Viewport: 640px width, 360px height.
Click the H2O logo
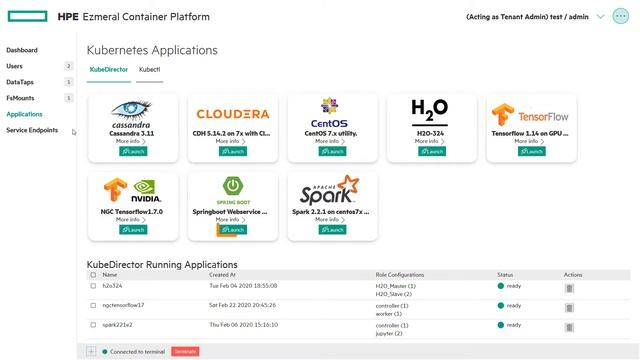coord(429,112)
